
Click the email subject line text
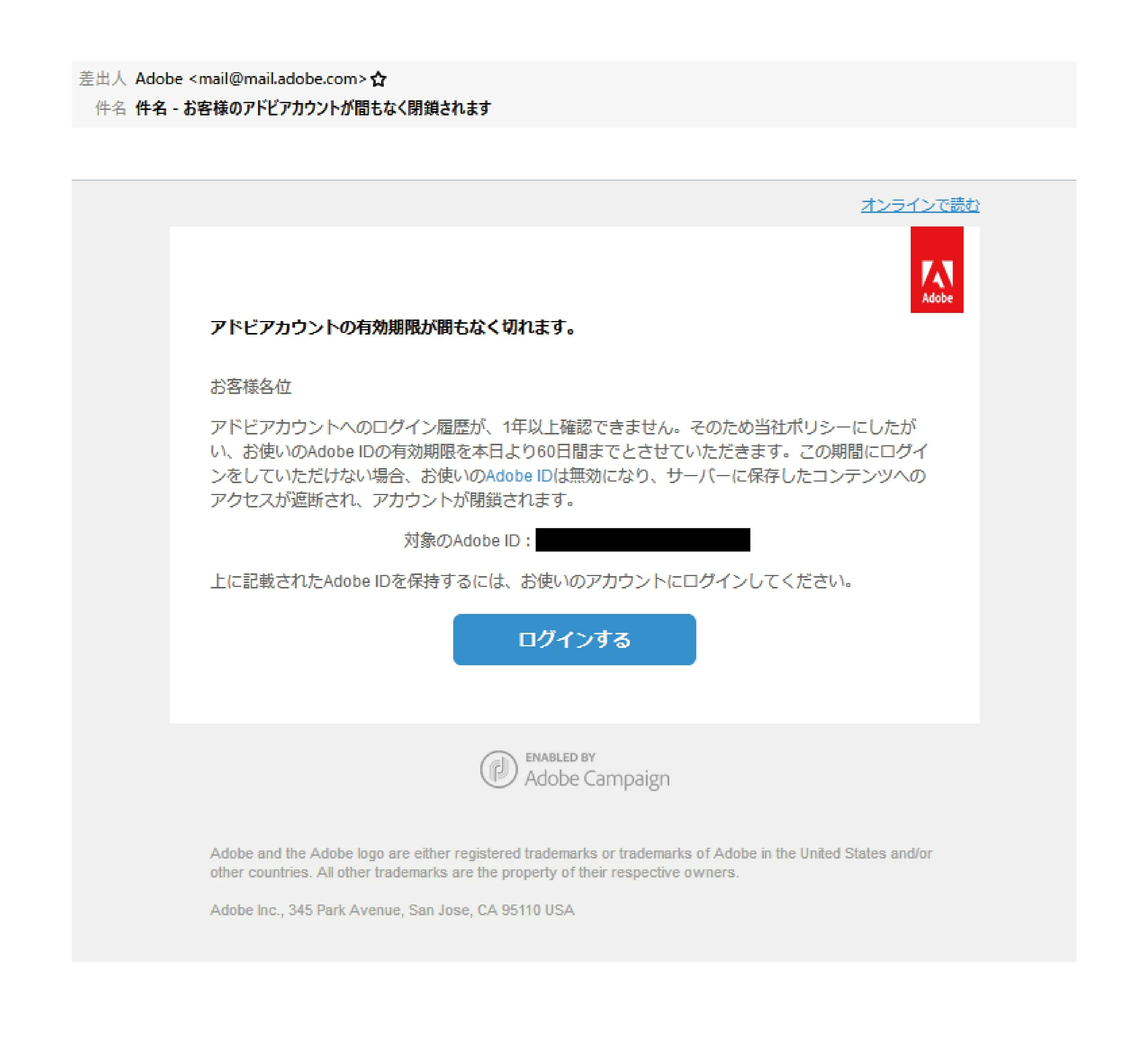313,108
